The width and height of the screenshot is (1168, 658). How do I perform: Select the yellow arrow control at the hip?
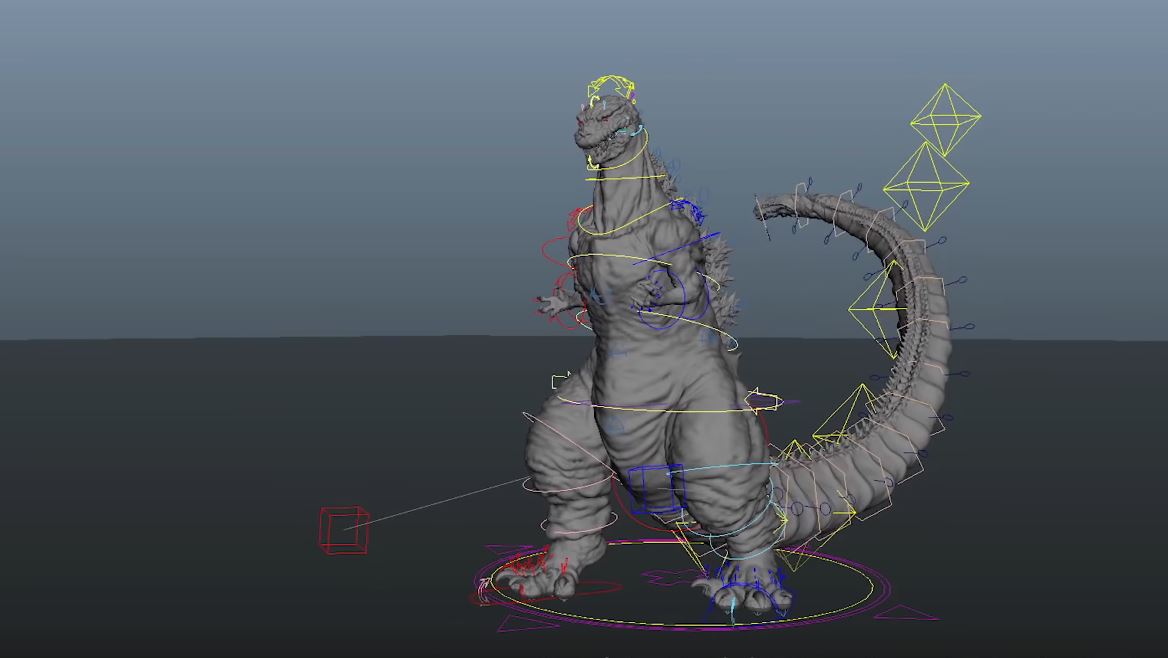pyautogui.click(x=763, y=401)
